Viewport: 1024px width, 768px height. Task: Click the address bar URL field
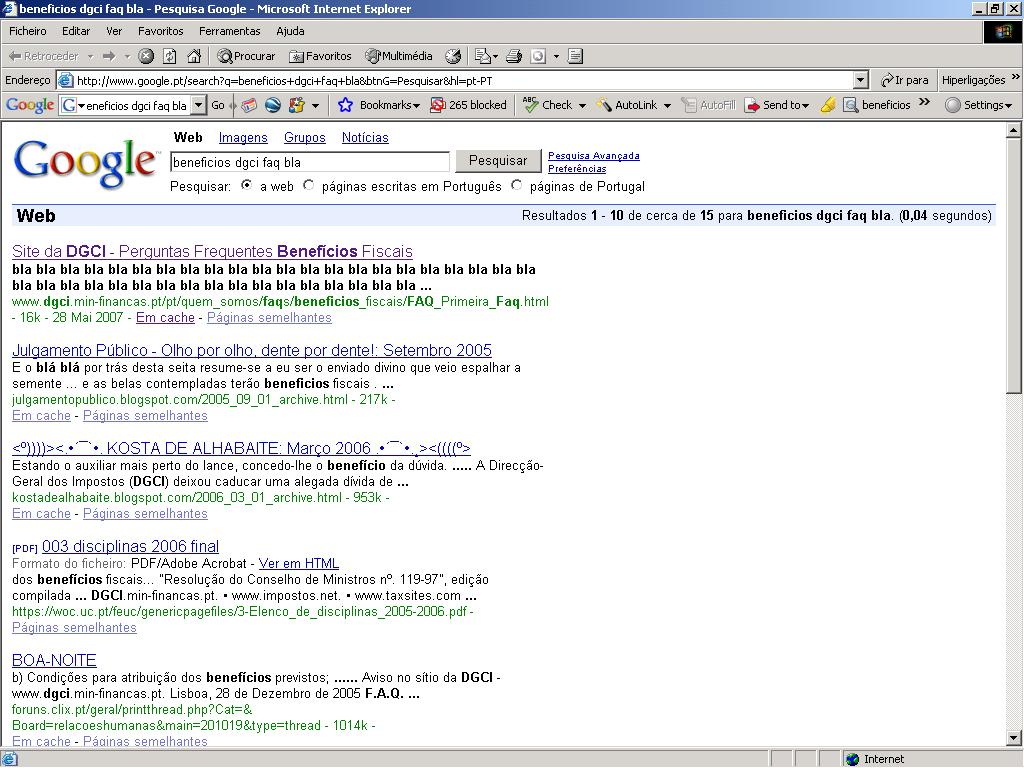(x=464, y=80)
